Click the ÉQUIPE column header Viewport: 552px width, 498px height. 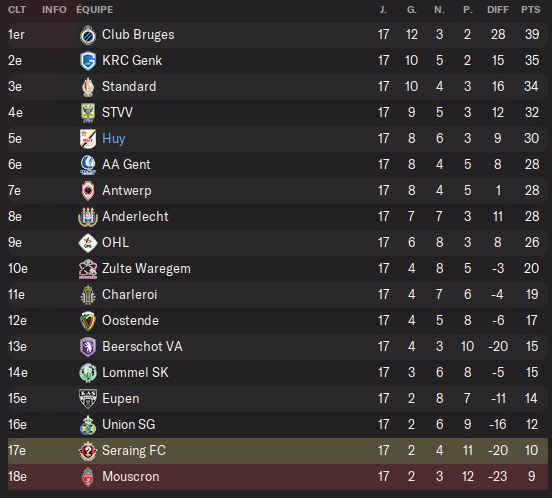[x=95, y=10]
